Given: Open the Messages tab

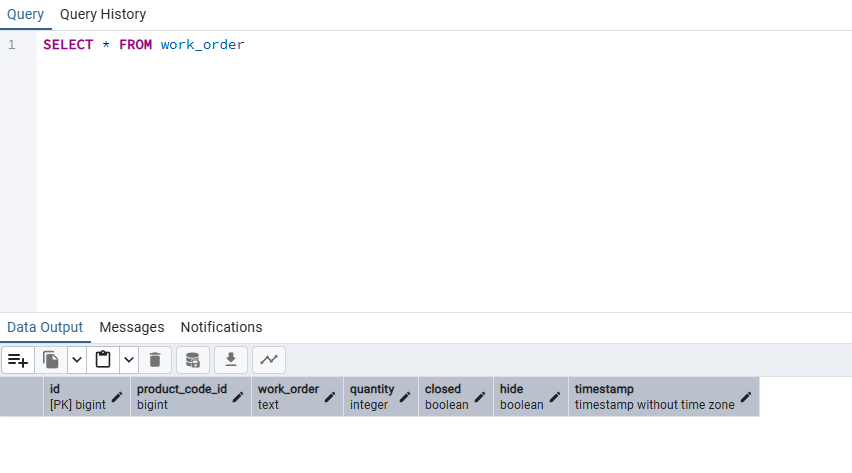Looking at the screenshot, I should pyautogui.click(x=131, y=327).
